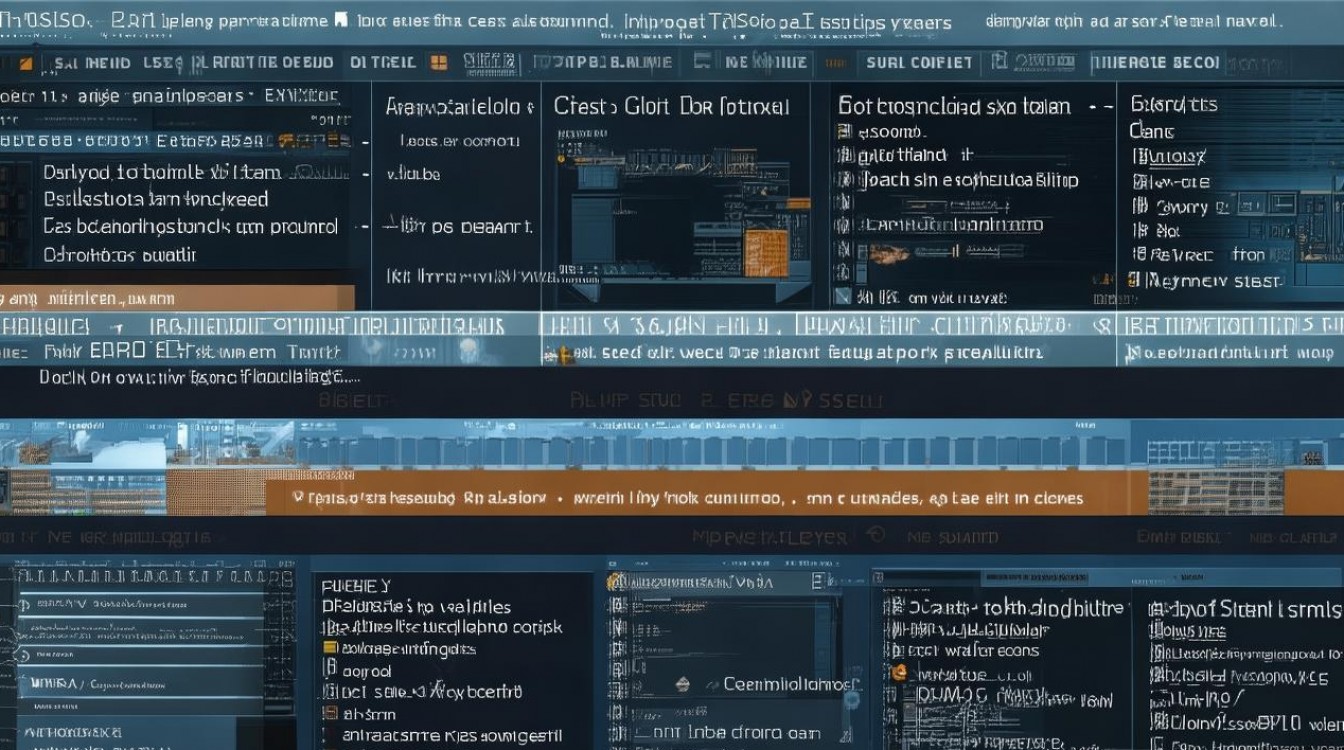Viewport: 1344px width, 750px height.
Task: Open the SURL COIFIET toolbar tab
Action: 919,62
